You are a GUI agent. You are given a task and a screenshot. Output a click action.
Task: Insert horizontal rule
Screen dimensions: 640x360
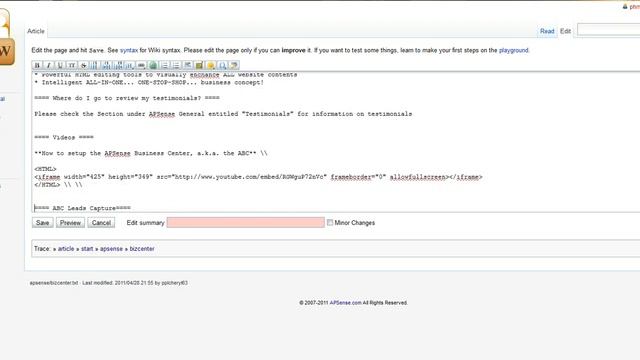click(x=187, y=65)
